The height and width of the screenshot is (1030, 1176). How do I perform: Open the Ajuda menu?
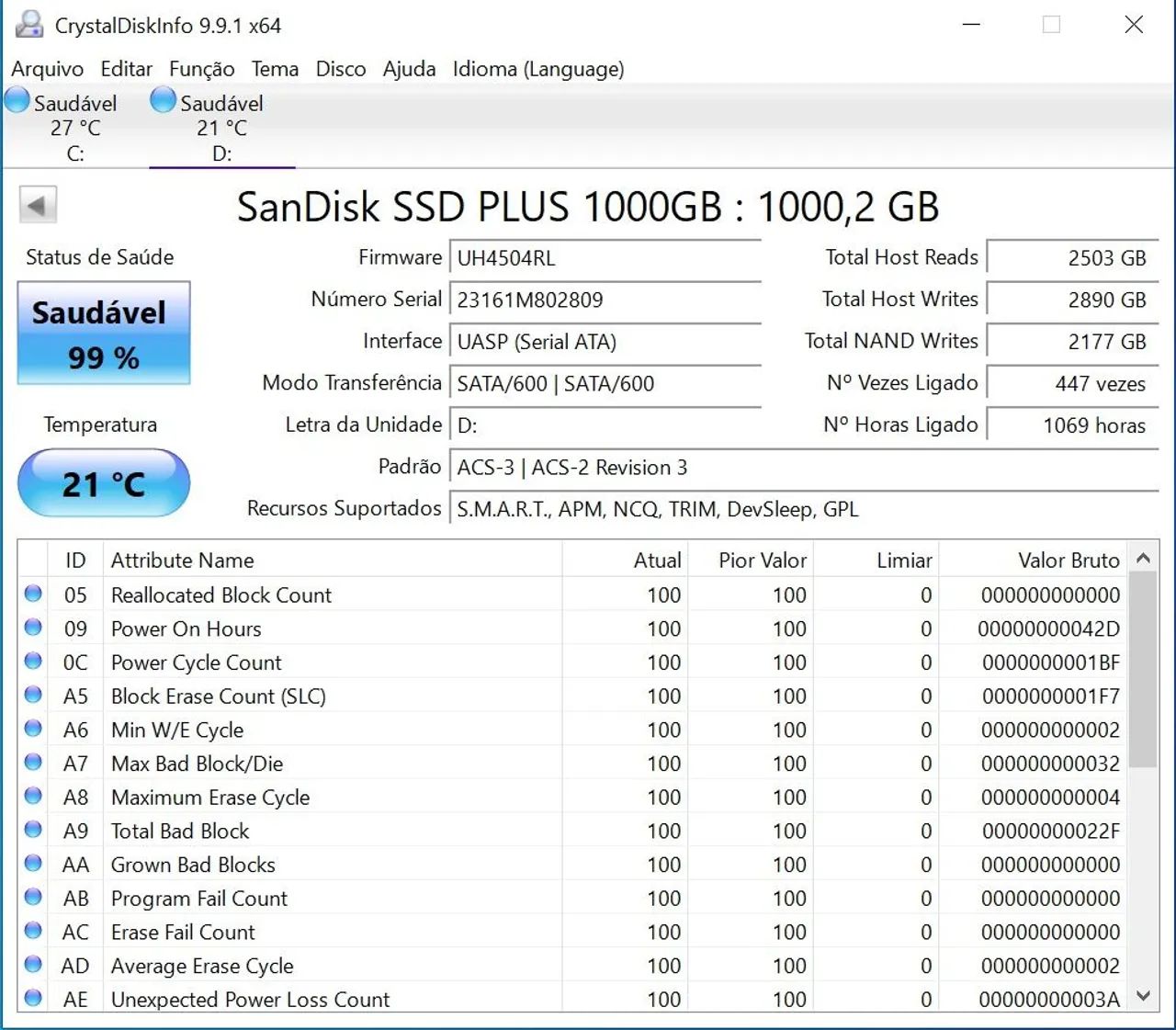tap(409, 69)
